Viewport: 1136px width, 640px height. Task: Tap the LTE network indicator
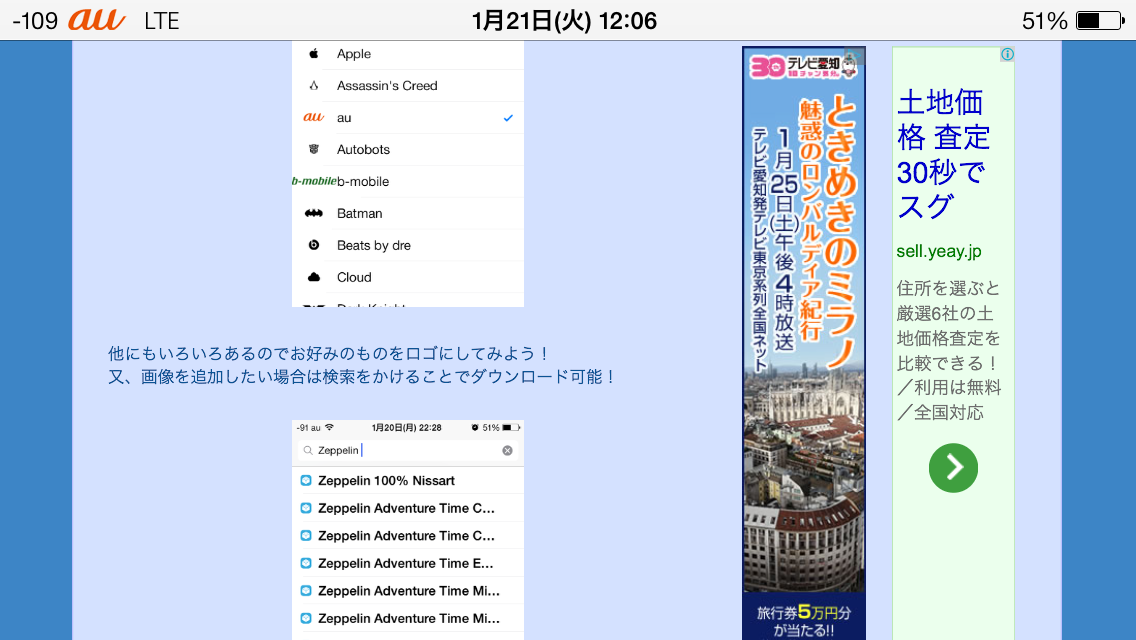(x=162, y=21)
